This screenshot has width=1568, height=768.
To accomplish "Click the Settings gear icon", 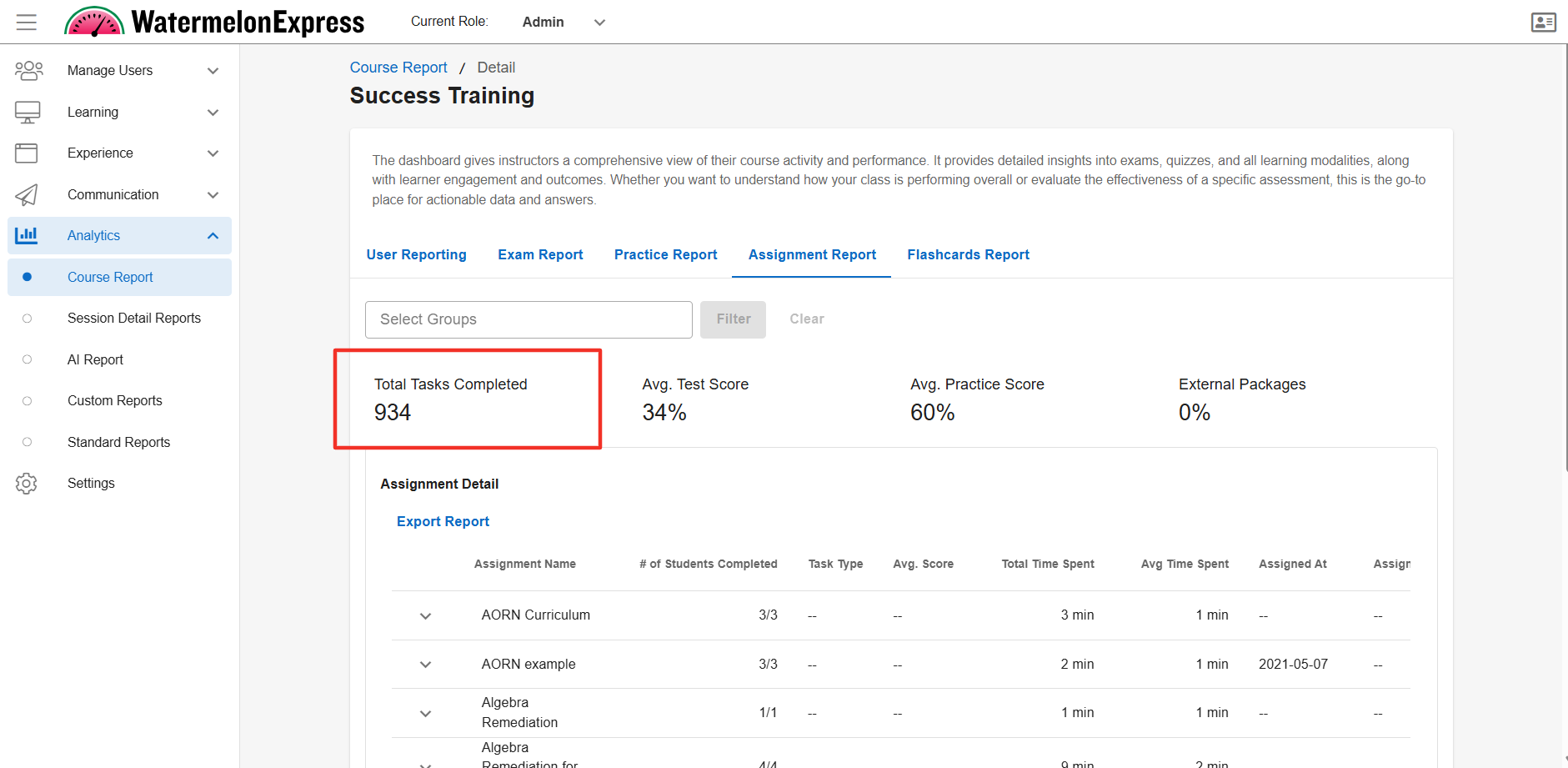I will point(27,484).
